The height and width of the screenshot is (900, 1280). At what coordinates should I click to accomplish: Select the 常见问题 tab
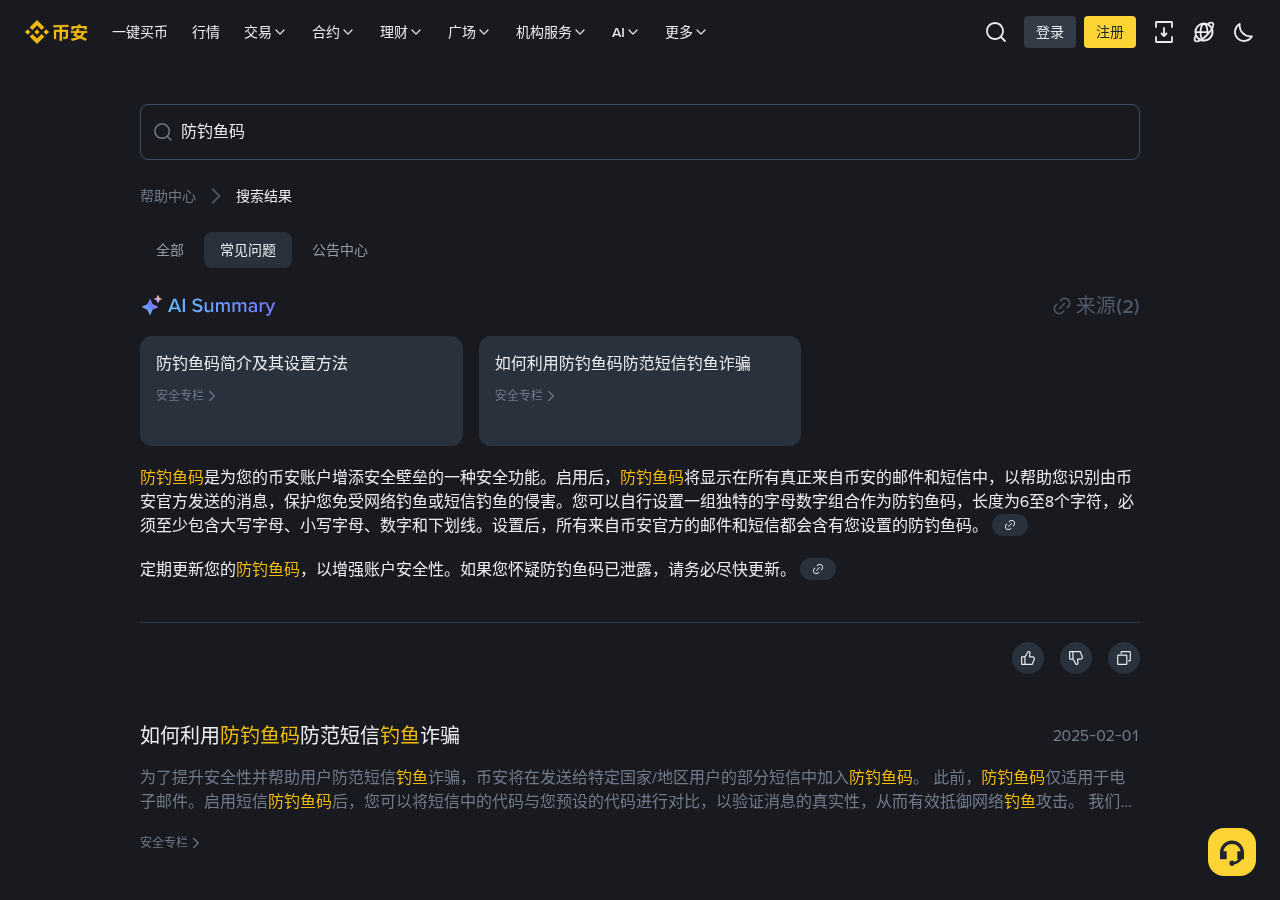tap(248, 250)
